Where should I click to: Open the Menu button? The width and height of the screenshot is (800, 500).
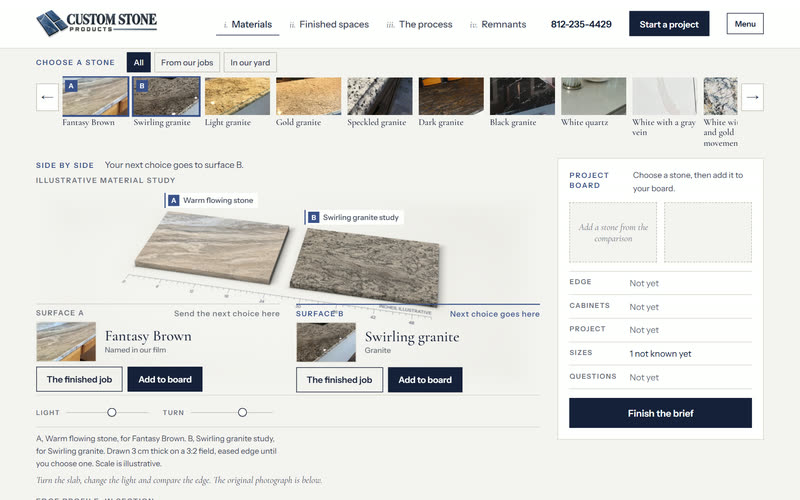745,24
